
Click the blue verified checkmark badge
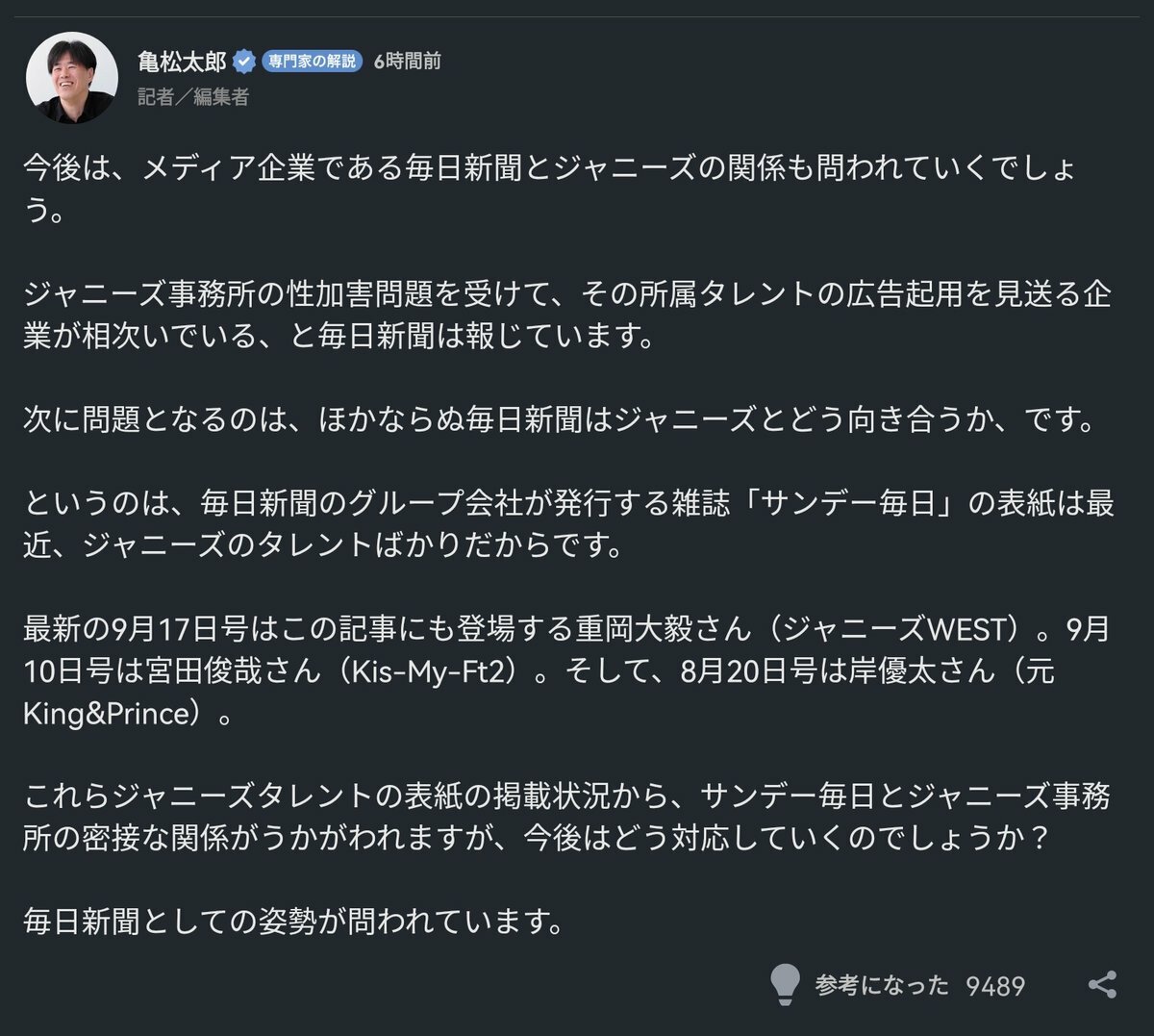tap(244, 62)
